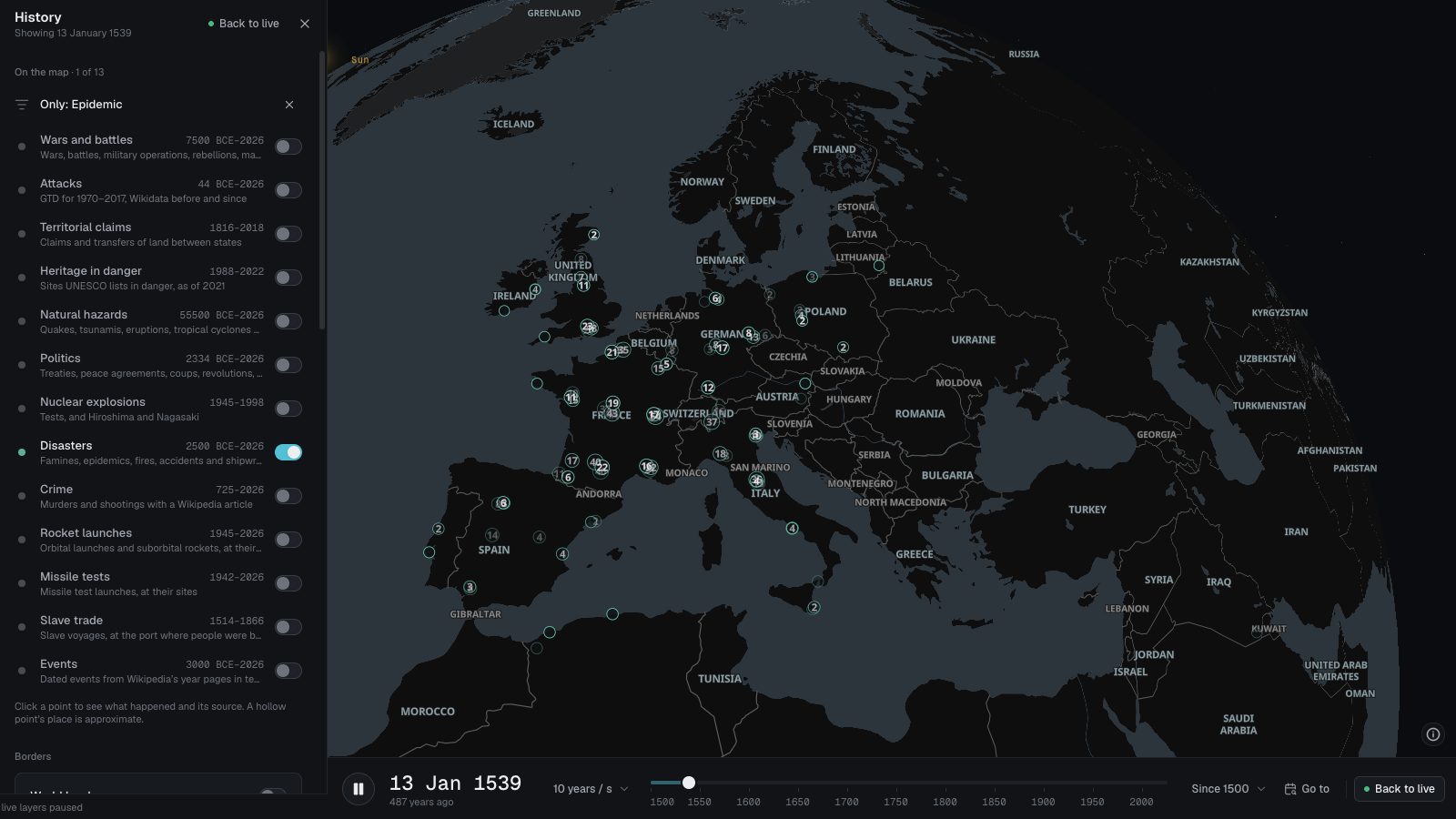This screenshot has height=819, width=1456.
Task: Click cluster marker 19 in France
Action: (x=612, y=403)
